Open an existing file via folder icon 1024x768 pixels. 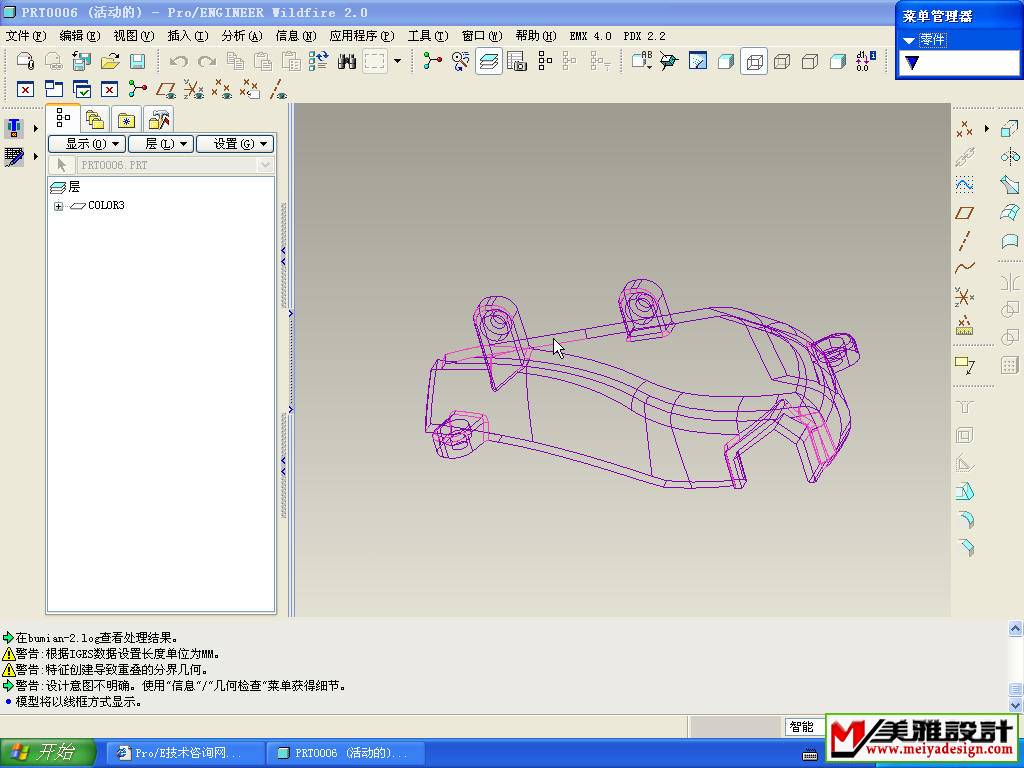point(110,62)
